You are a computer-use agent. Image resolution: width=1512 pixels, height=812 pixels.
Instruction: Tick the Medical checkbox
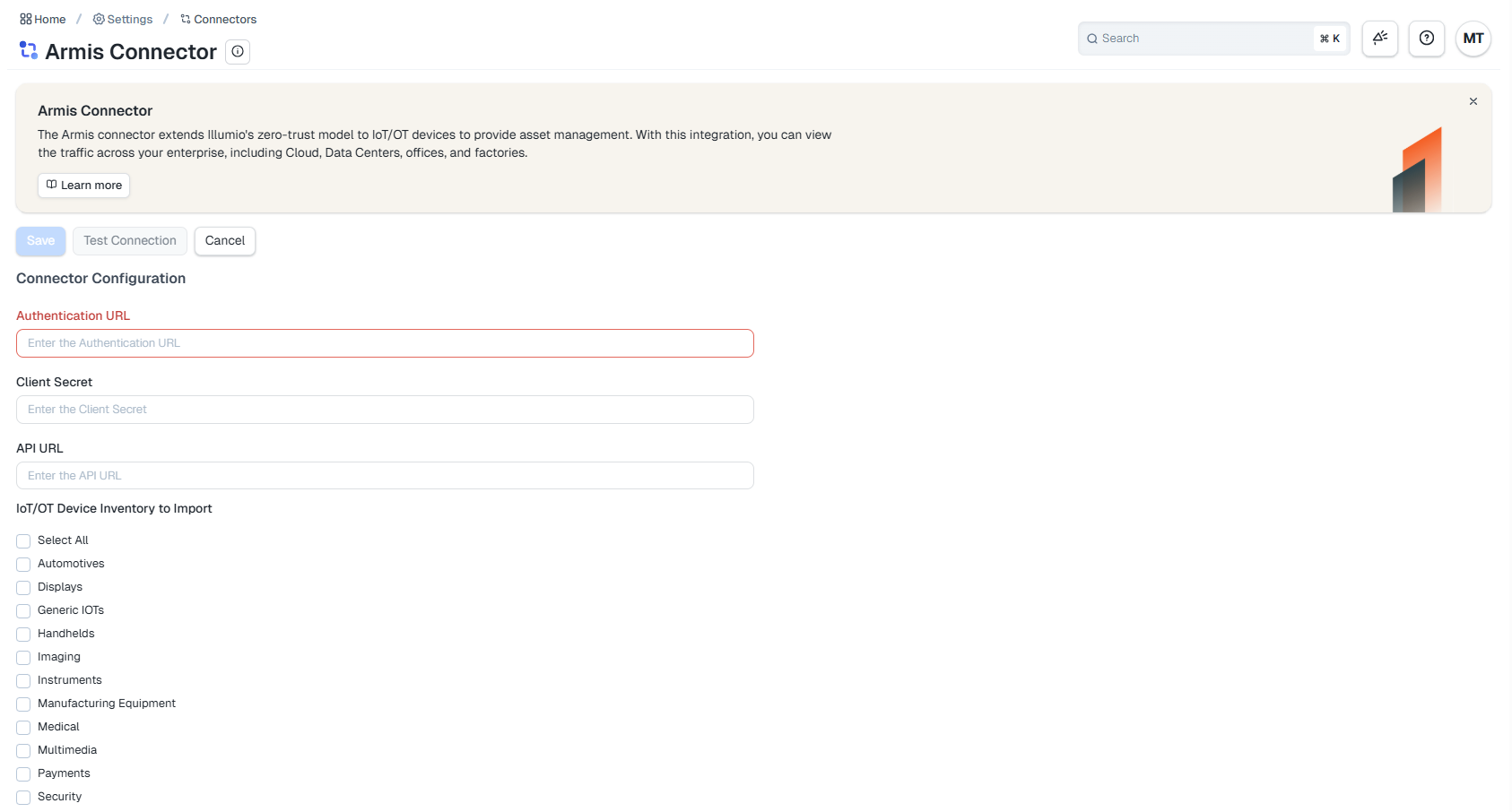coord(23,728)
